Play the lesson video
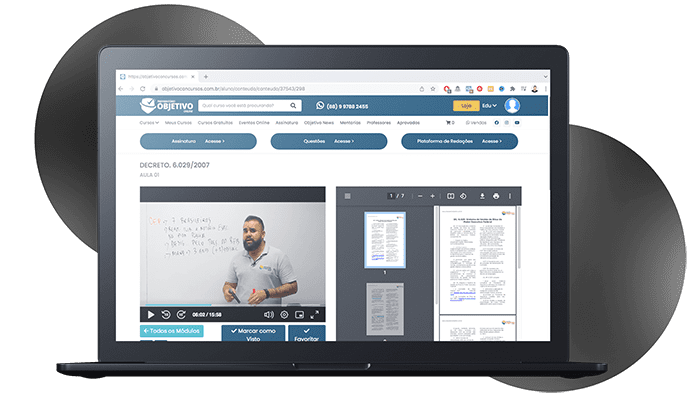Image resolution: width=700 pixels, height=394 pixels. pyautogui.click(x=151, y=315)
